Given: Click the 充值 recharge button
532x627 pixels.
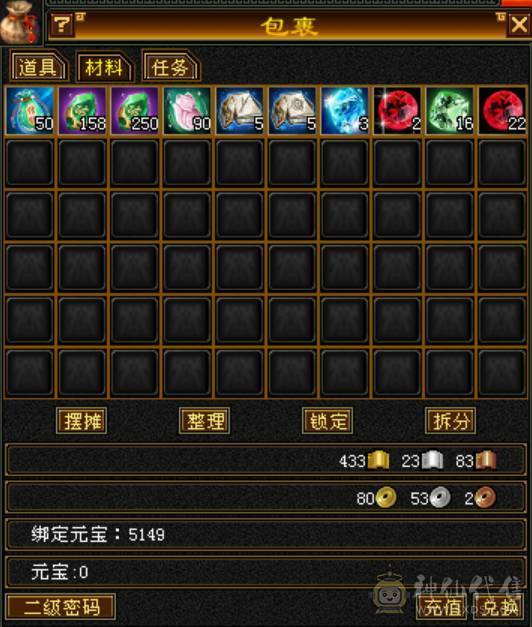Looking at the screenshot, I should 442,607.
